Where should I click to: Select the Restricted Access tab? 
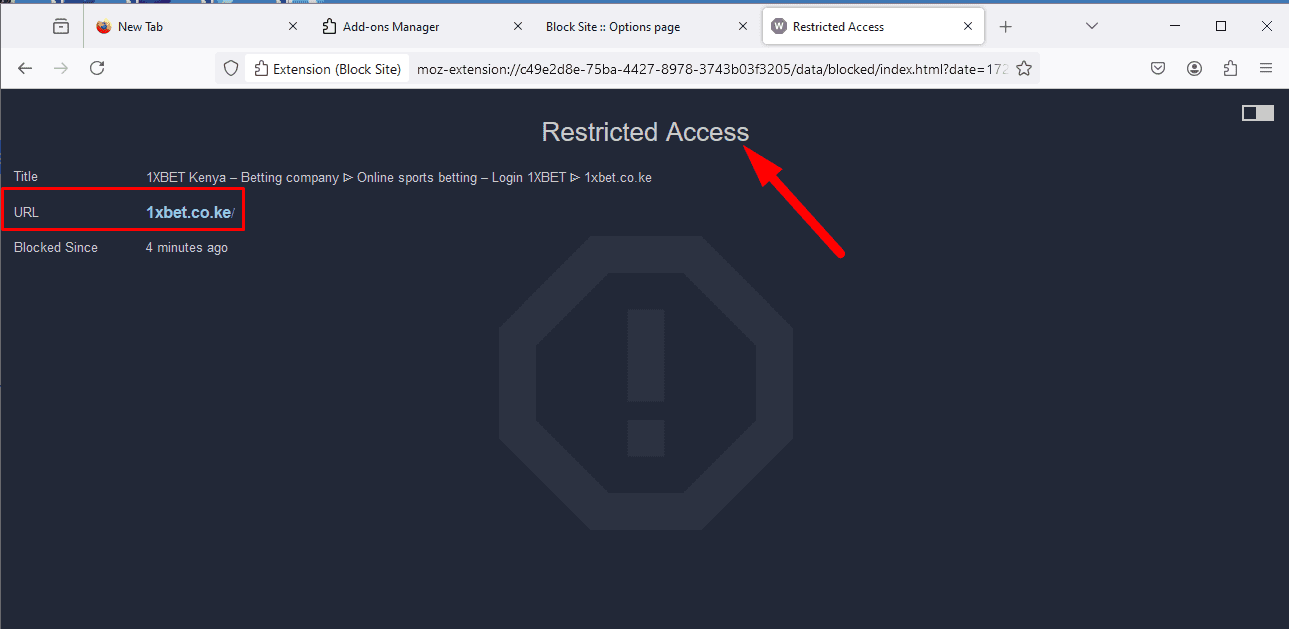873,27
